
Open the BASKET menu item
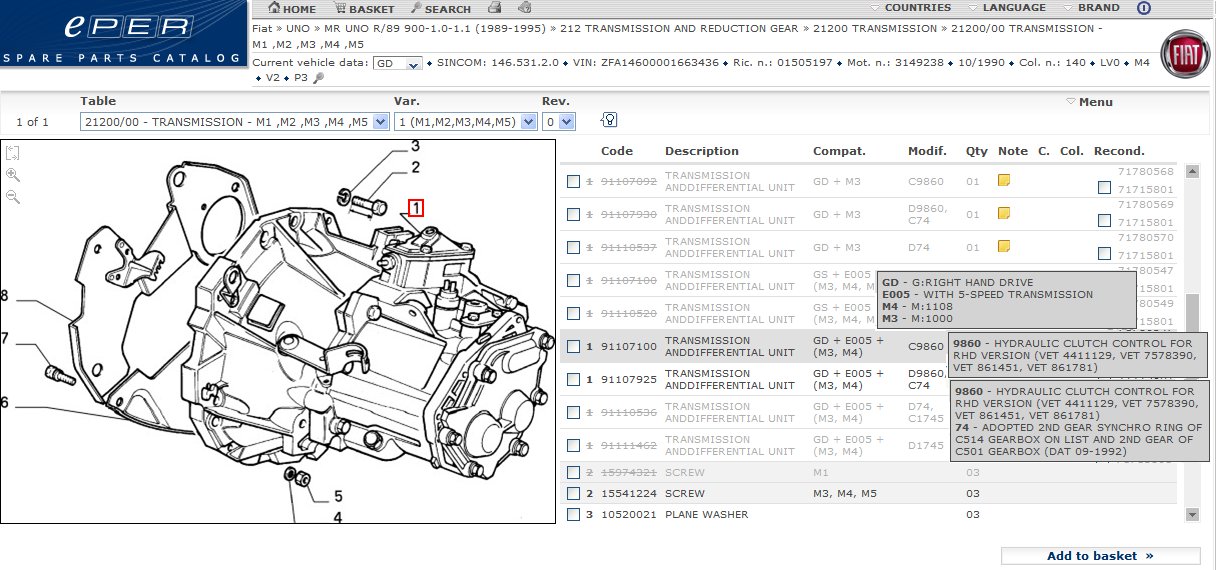tap(371, 9)
